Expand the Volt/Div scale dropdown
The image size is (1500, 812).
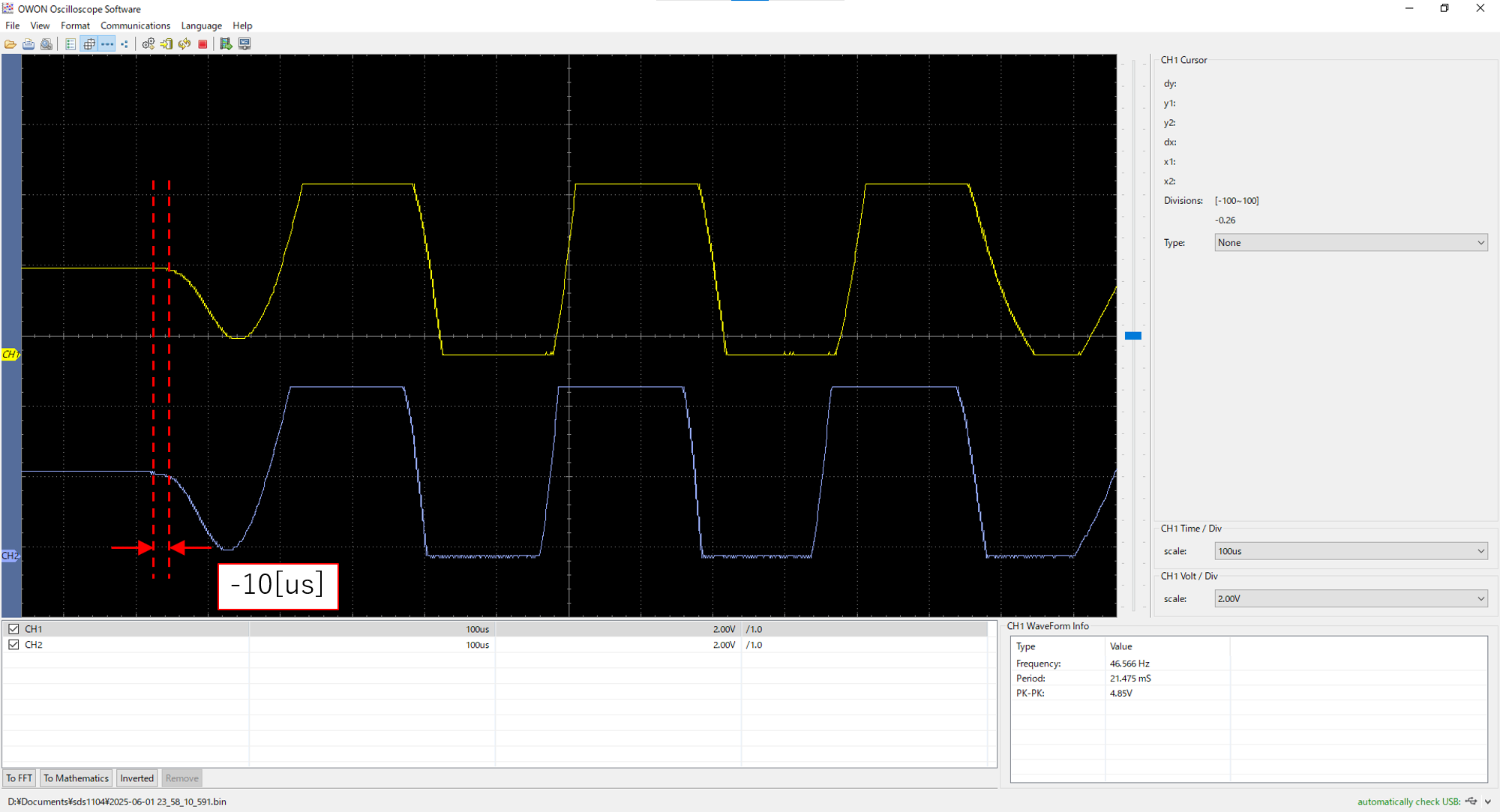1350,598
